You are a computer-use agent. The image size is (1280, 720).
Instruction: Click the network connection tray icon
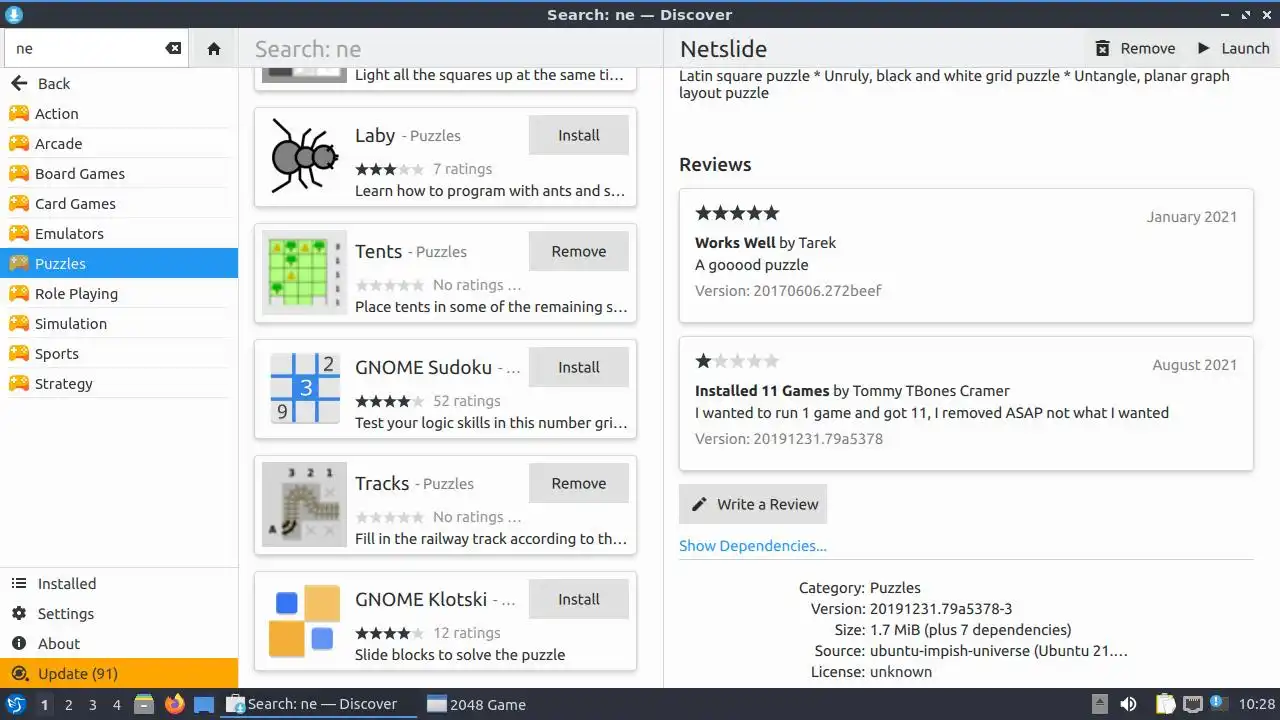[1192, 704]
